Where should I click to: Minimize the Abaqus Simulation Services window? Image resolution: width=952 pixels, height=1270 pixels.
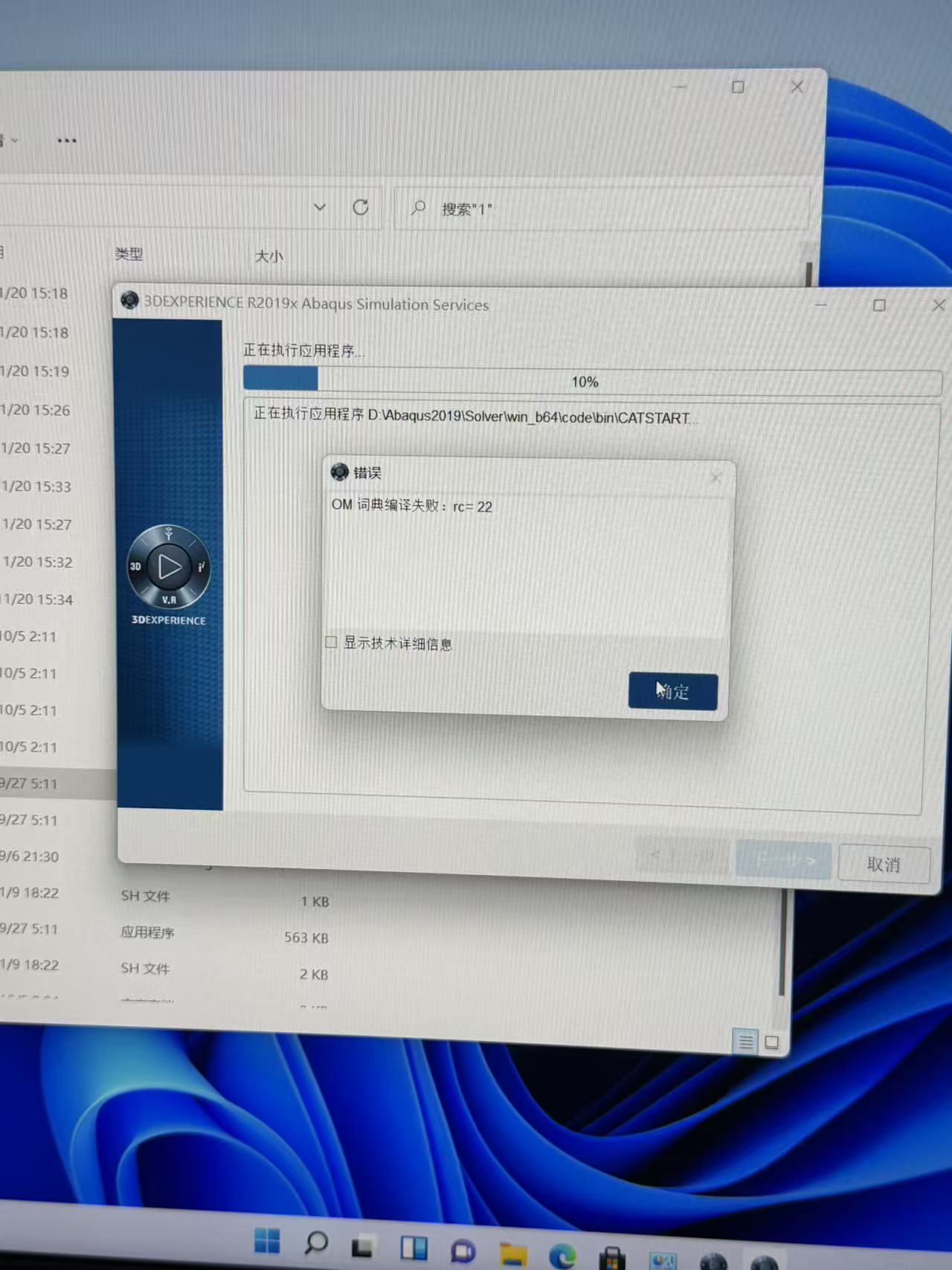point(821,305)
